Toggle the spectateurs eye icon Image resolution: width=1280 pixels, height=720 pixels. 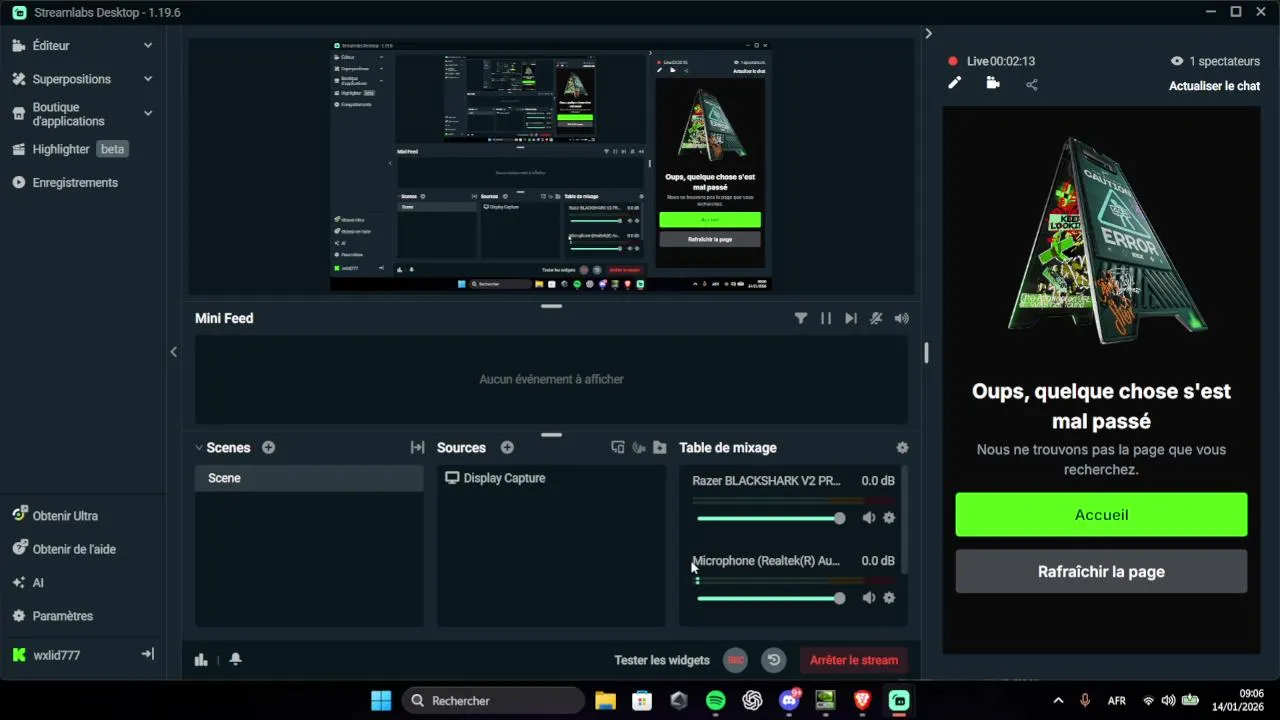pos(1177,61)
